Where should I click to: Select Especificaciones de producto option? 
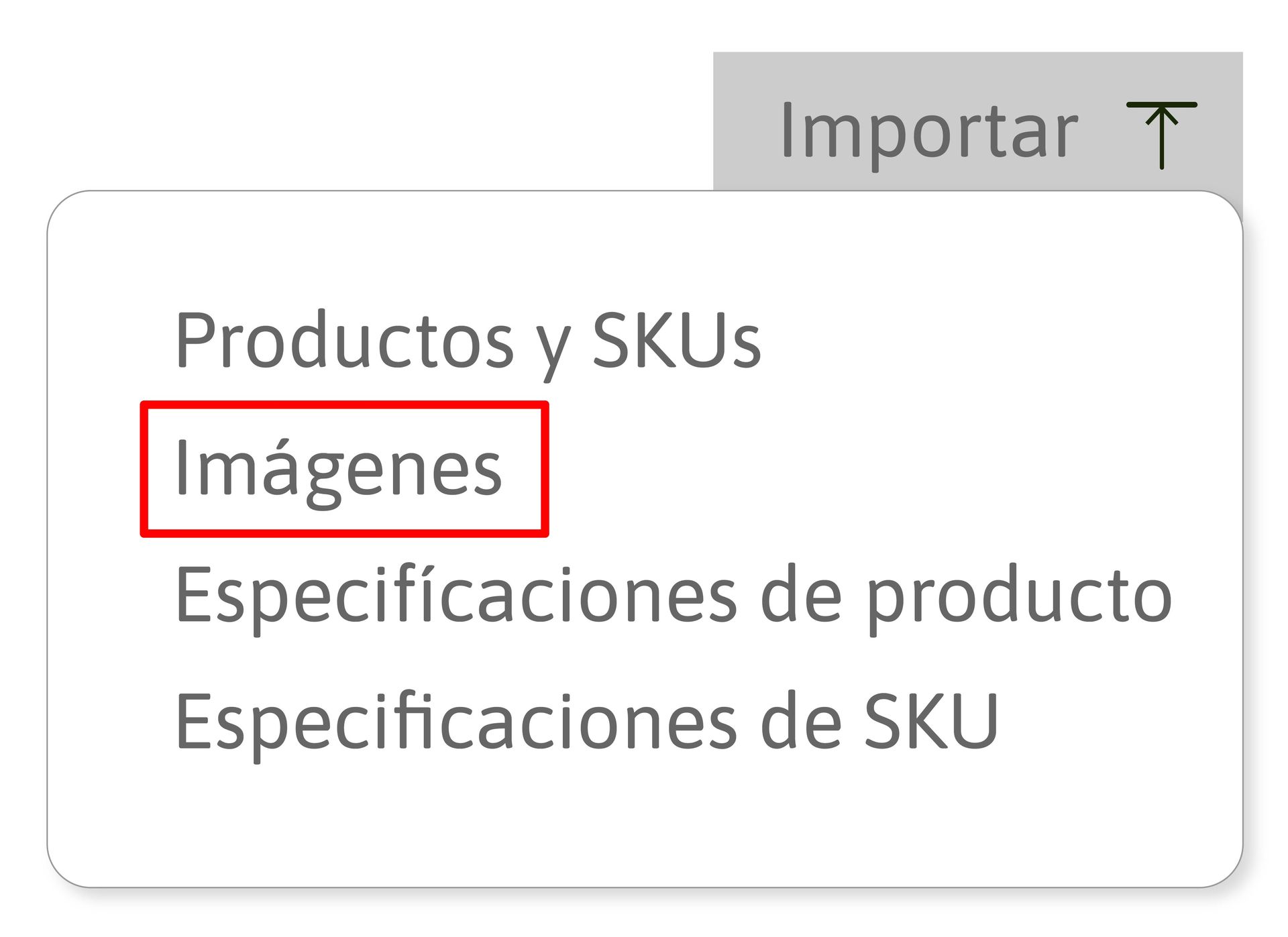pyautogui.click(x=673, y=596)
